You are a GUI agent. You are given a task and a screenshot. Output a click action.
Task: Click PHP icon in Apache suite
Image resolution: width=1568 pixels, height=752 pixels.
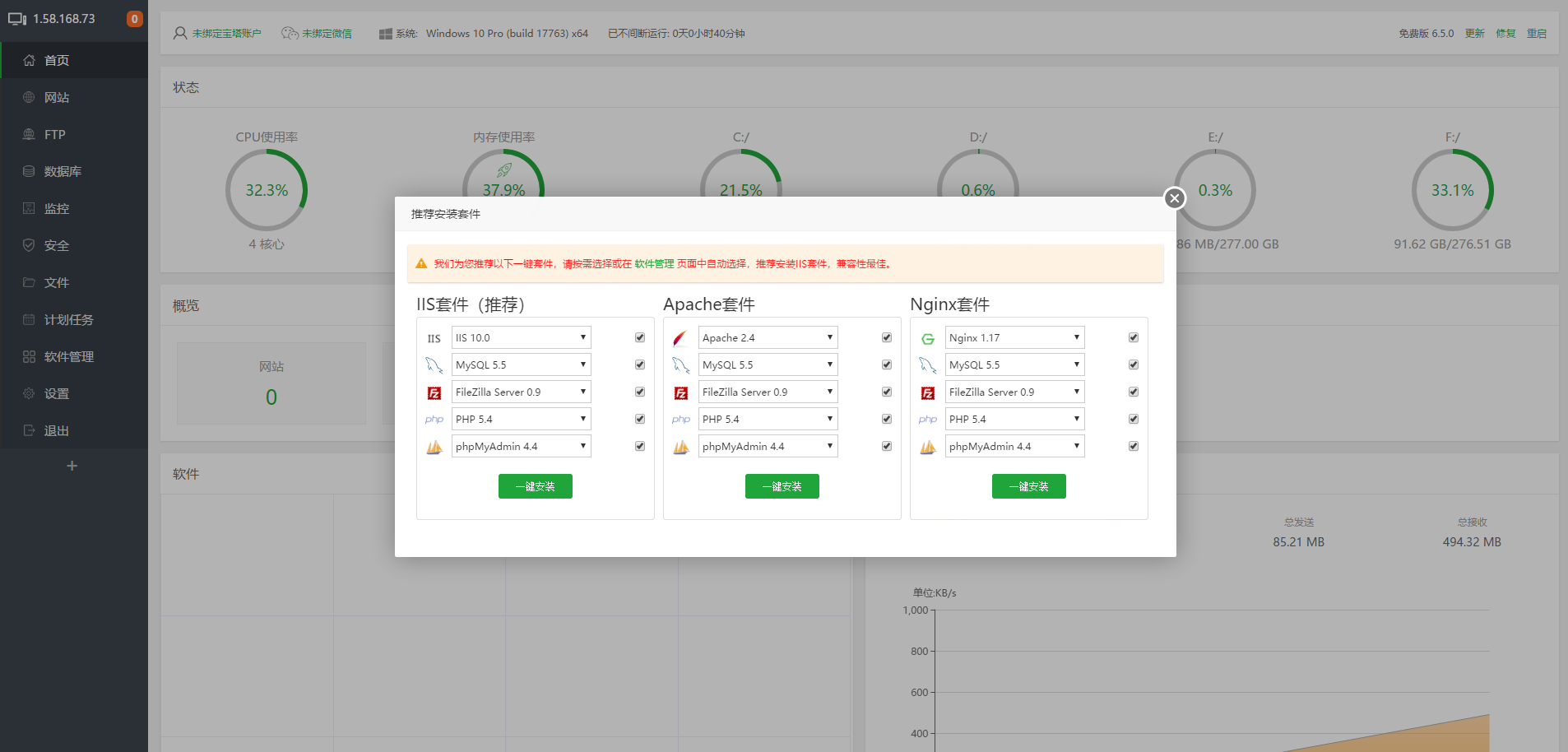coord(681,420)
